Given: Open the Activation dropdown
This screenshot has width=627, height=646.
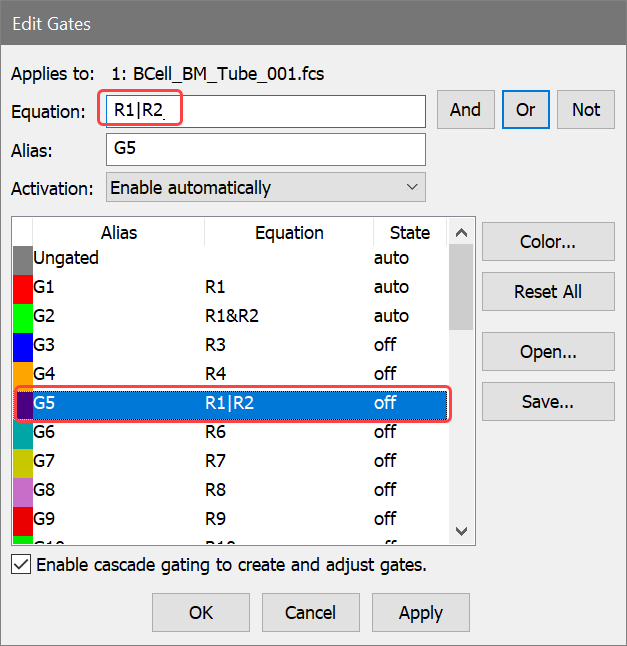Looking at the screenshot, I should [265, 187].
